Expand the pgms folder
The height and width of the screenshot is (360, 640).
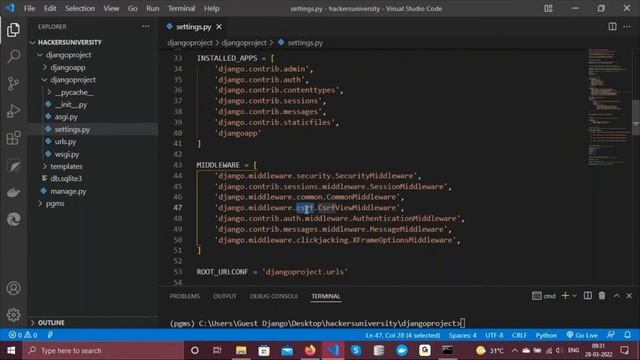tap(55, 203)
